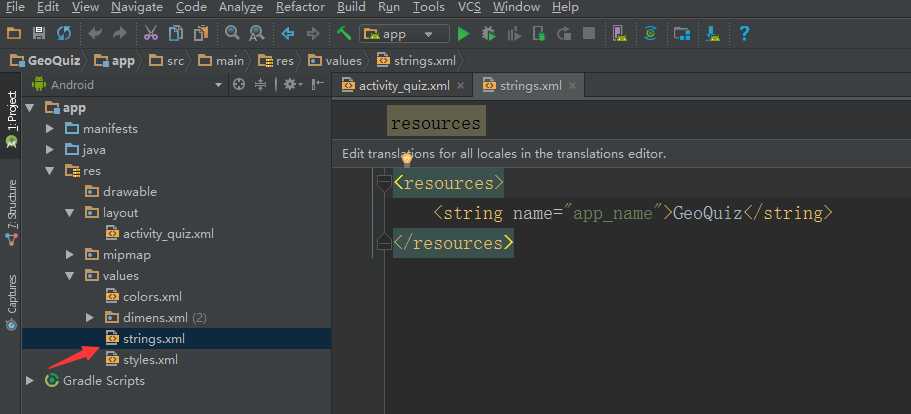Open Help question mark icon
This screenshot has width=911, height=414.
click(x=744, y=34)
